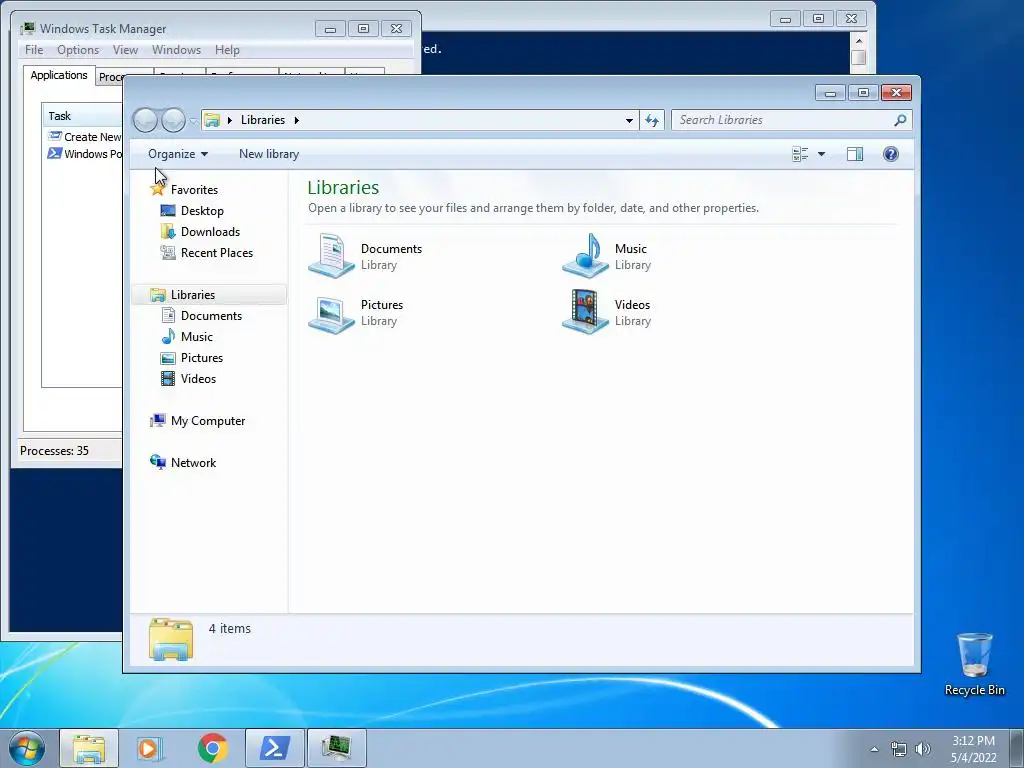Click the Task column header in Task Manager
Screen dimensions: 1024x768
(82, 116)
